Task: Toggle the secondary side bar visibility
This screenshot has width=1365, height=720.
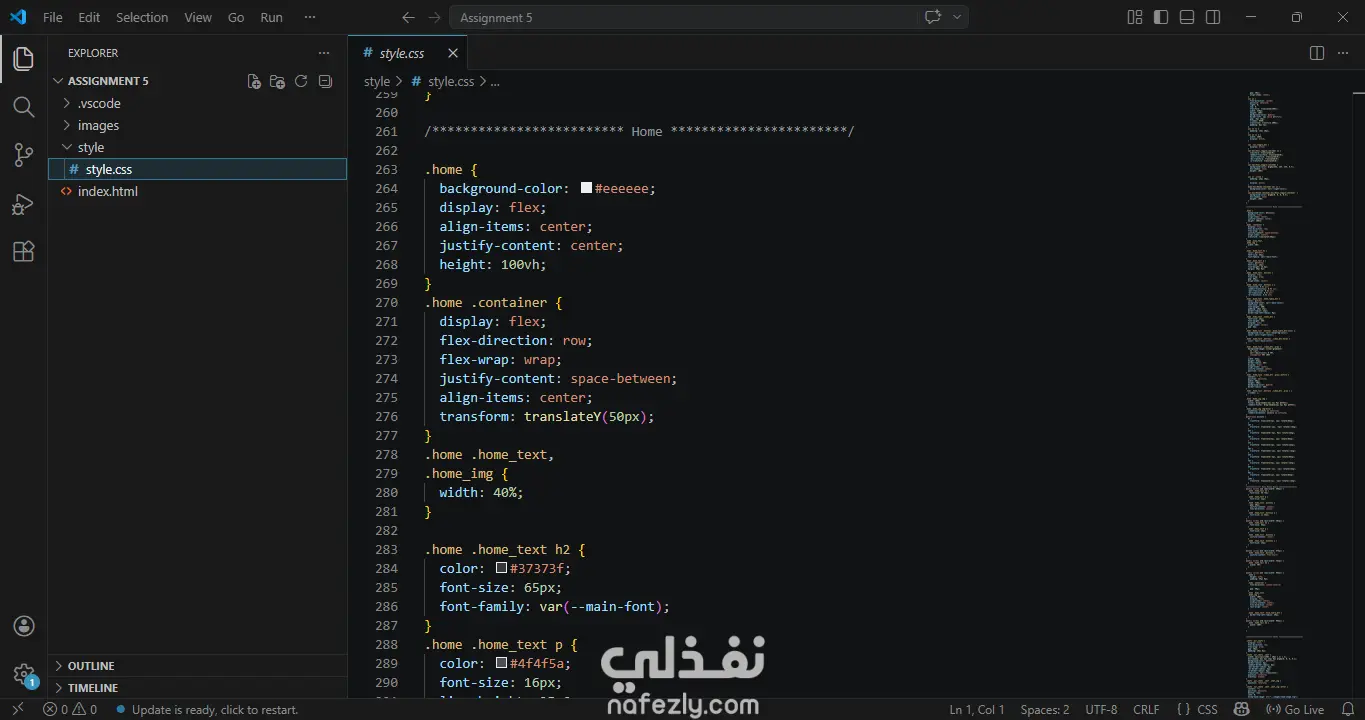Action: pyautogui.click(x=1213, y=17)
